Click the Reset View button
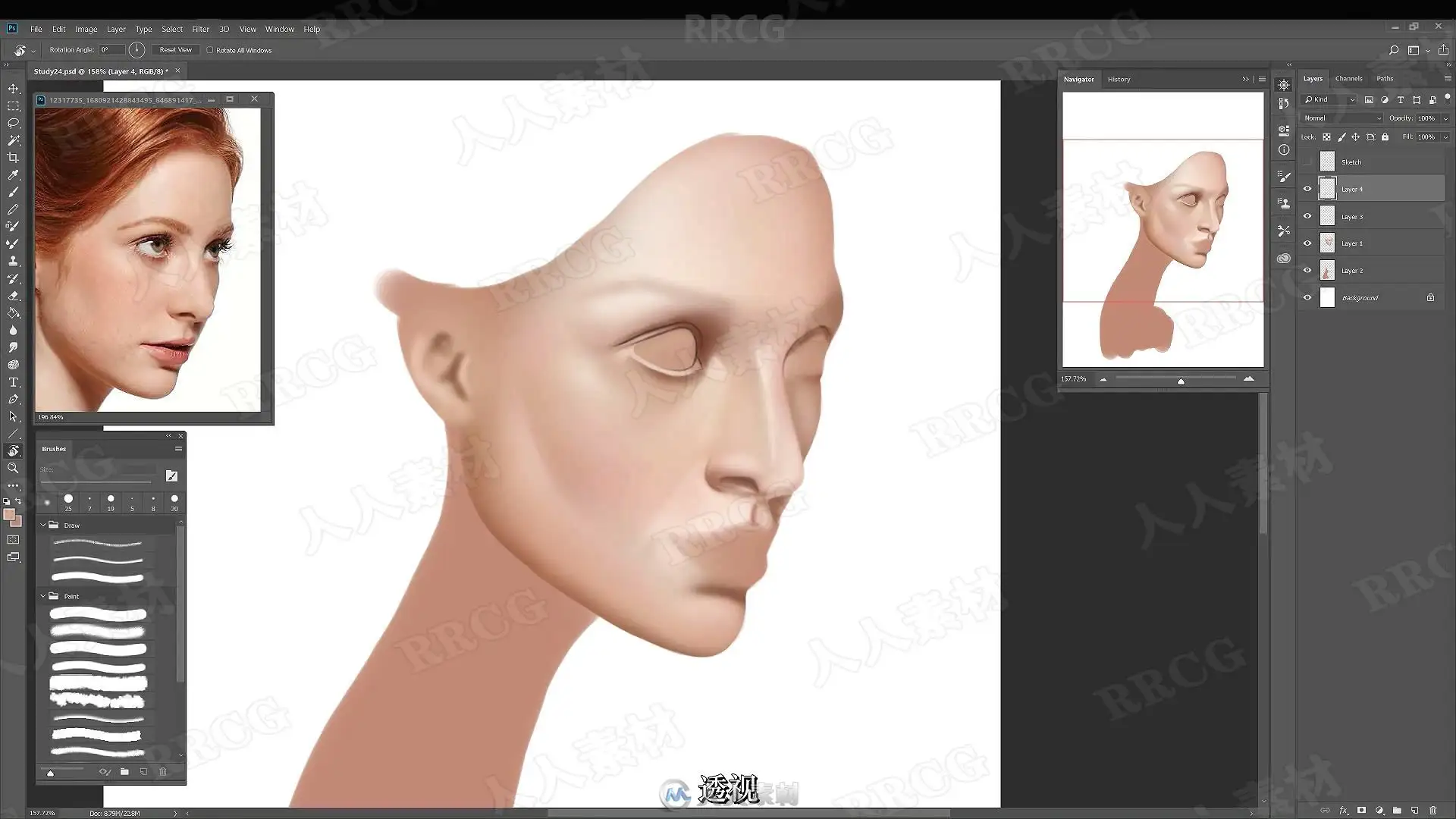The height and width of the screenshot is (819, 1456). (x=175, y=50)
